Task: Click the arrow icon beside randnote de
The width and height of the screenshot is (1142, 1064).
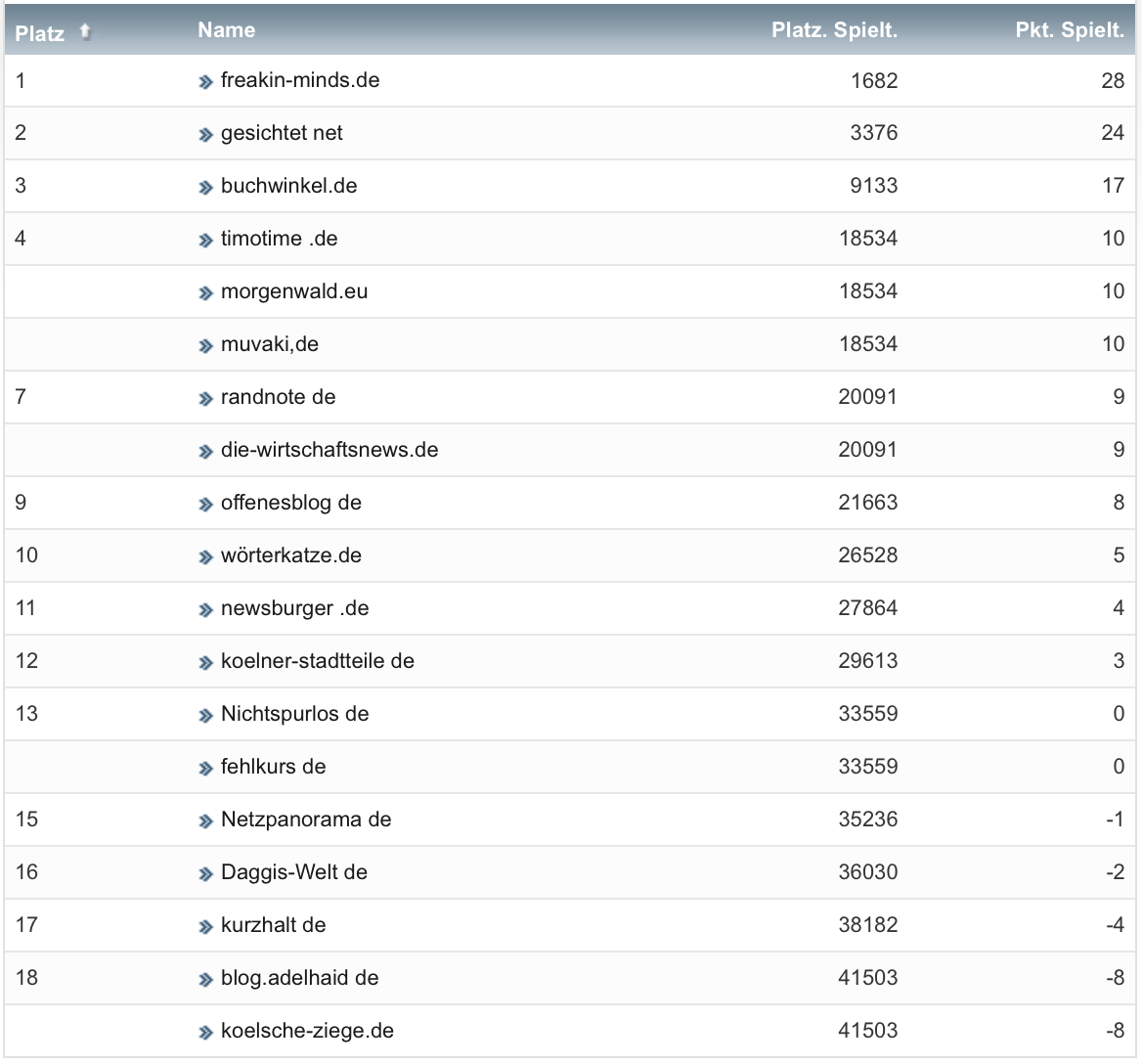Action: point(205,399)
